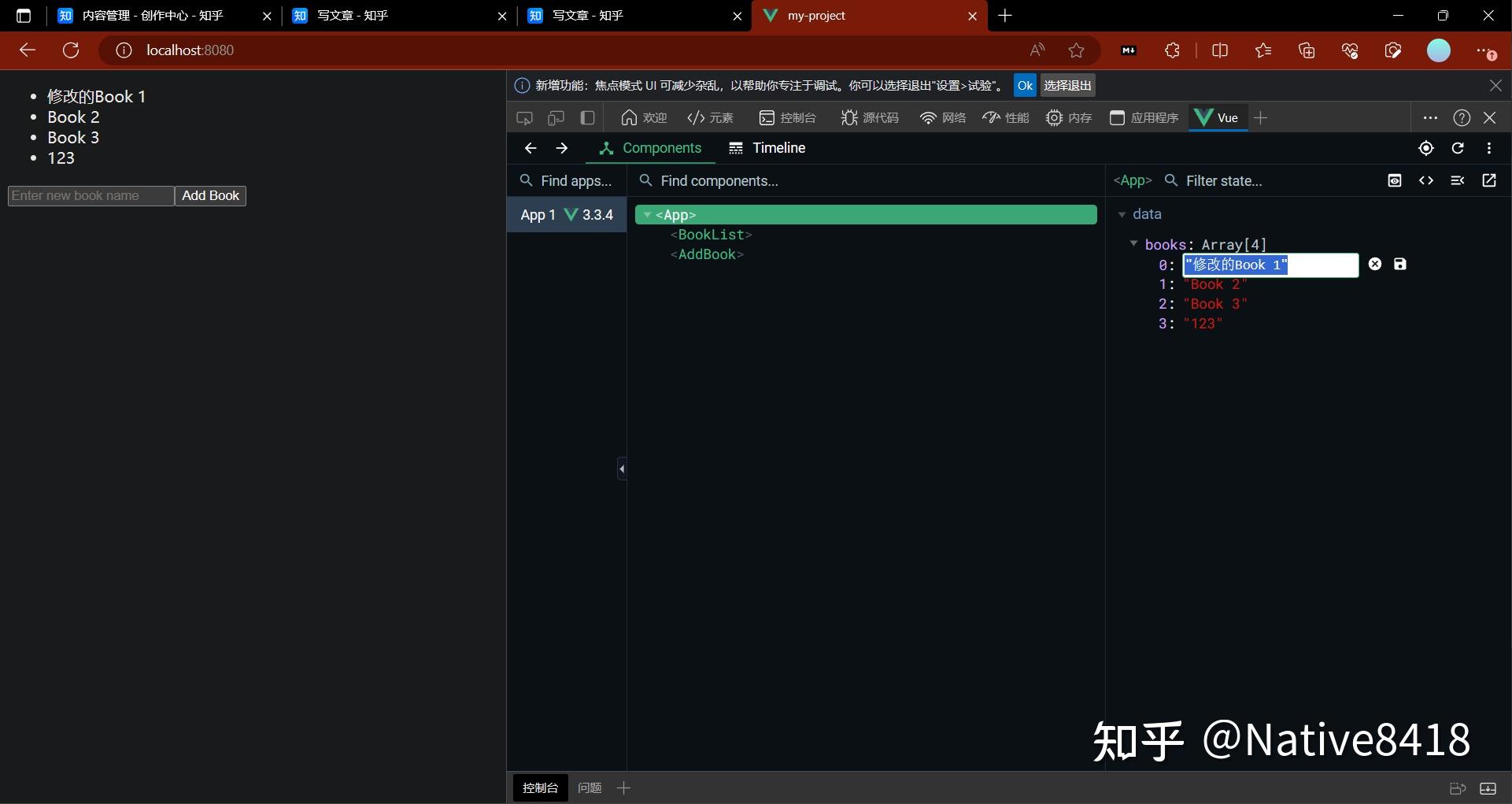Toggle device emulation icon in DevTools
The height and width of the screenshot is (804, 1512).
pyautogui.click(x=556, y=118)
